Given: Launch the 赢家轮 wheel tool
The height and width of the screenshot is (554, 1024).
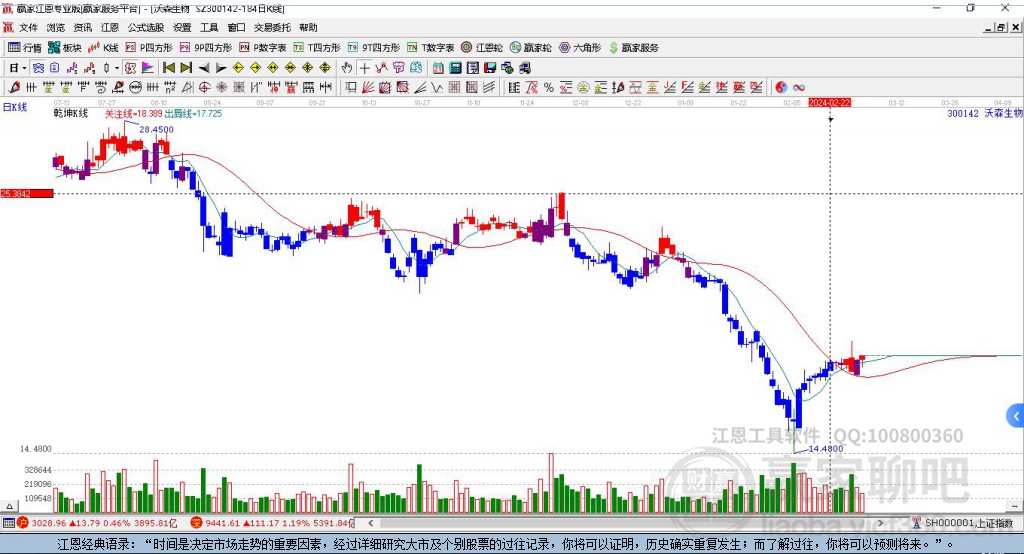Looking at the screenshot, I should pyautogui.click(x=530, y=48).
